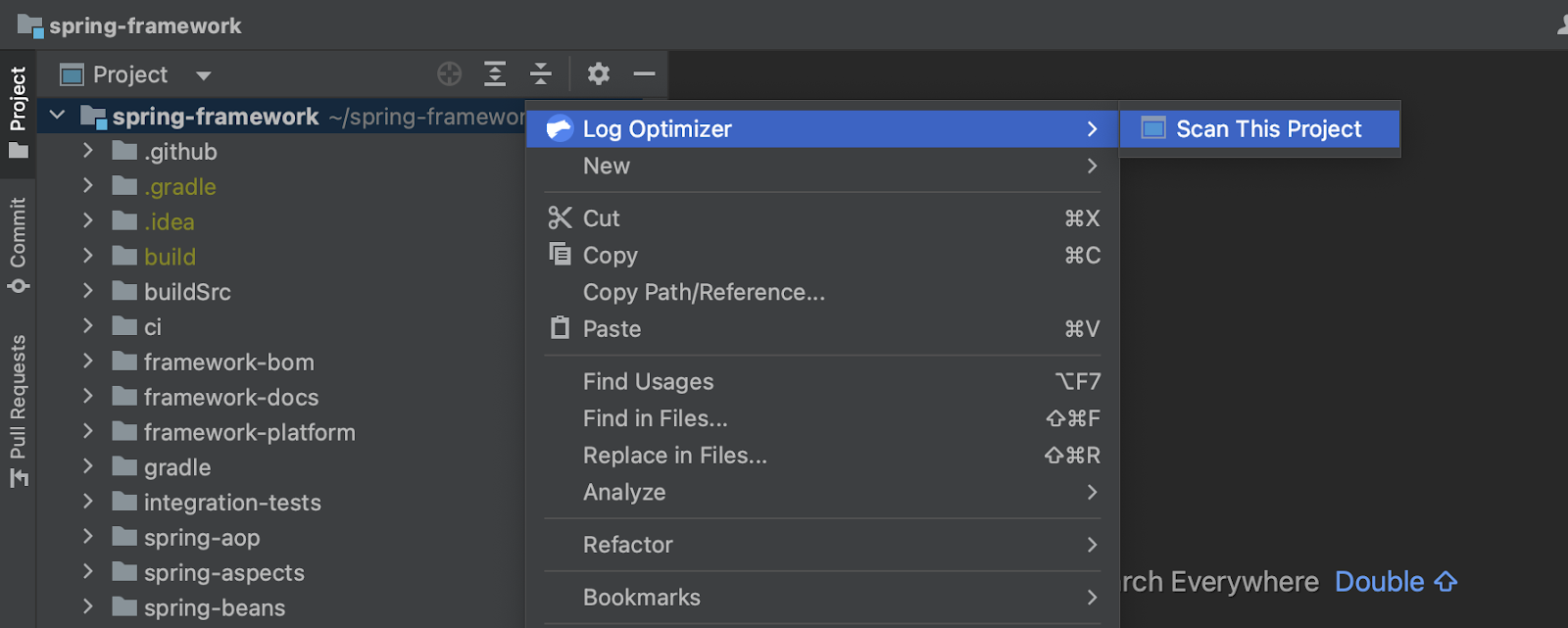The height and width of the screenshot is (628, 1568).
Task: Hide the Project panel with minus icon
Action: pos(644,74)
